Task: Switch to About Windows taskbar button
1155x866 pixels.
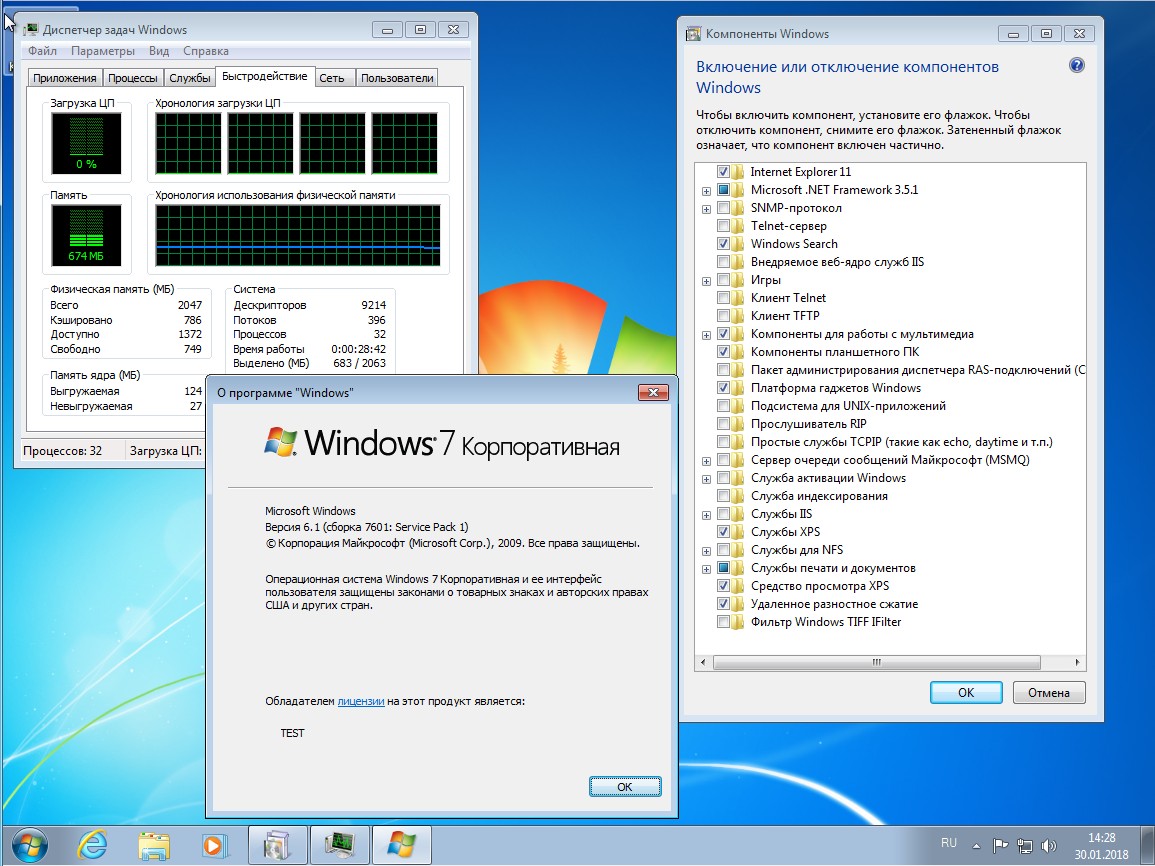Action: pyautogui.click(x=401, y=845)
